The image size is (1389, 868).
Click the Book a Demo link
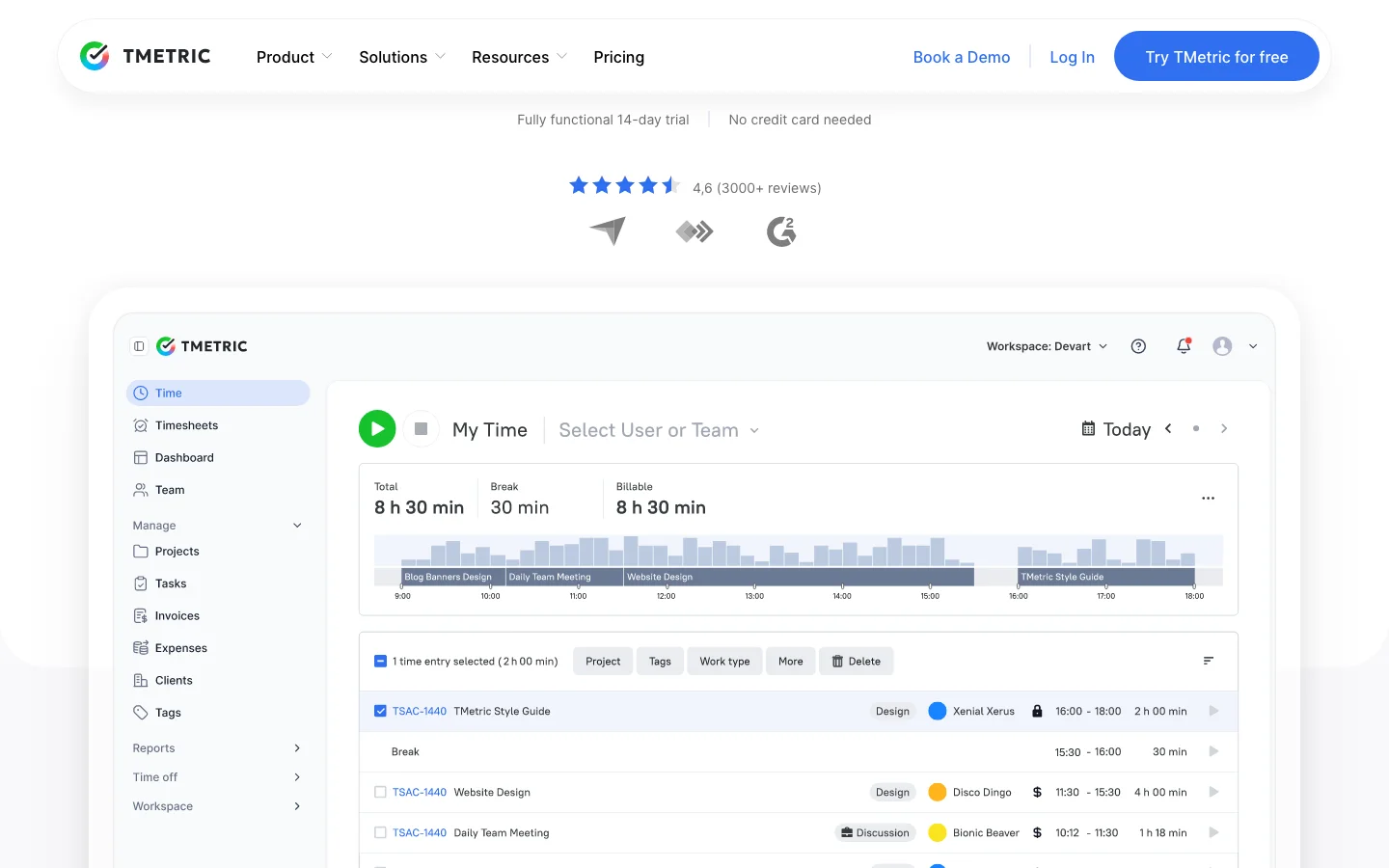[x=962, y=57]
